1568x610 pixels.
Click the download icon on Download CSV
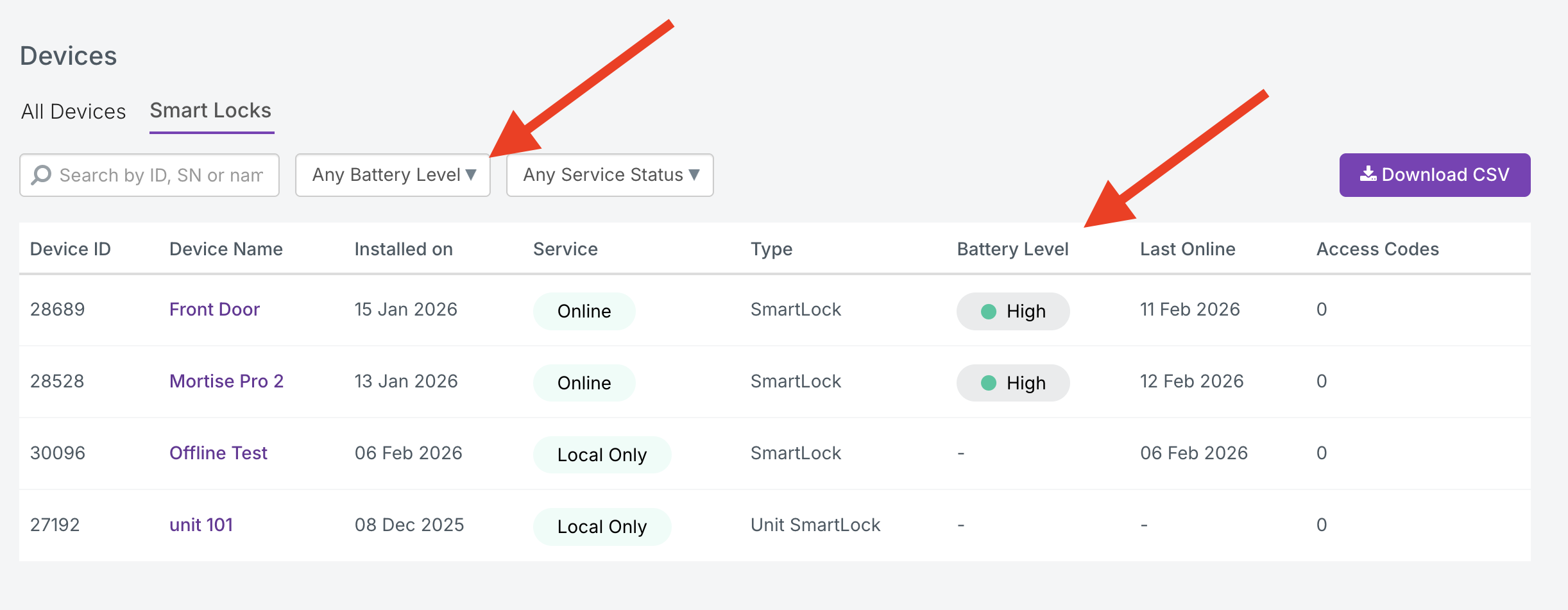(1368, 174)
